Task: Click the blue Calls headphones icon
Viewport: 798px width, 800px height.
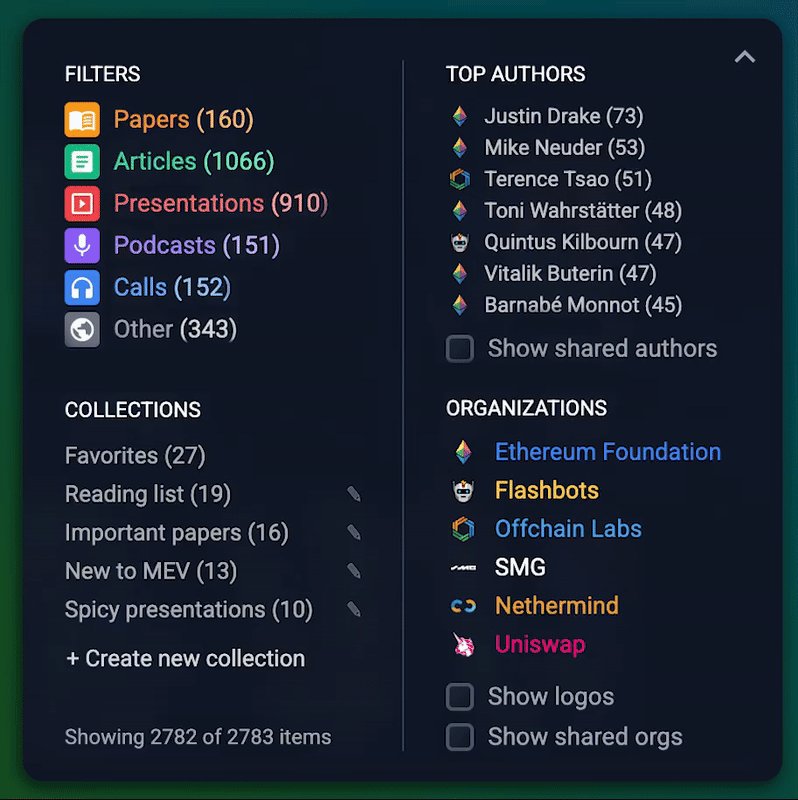Action: coord(82,288)
